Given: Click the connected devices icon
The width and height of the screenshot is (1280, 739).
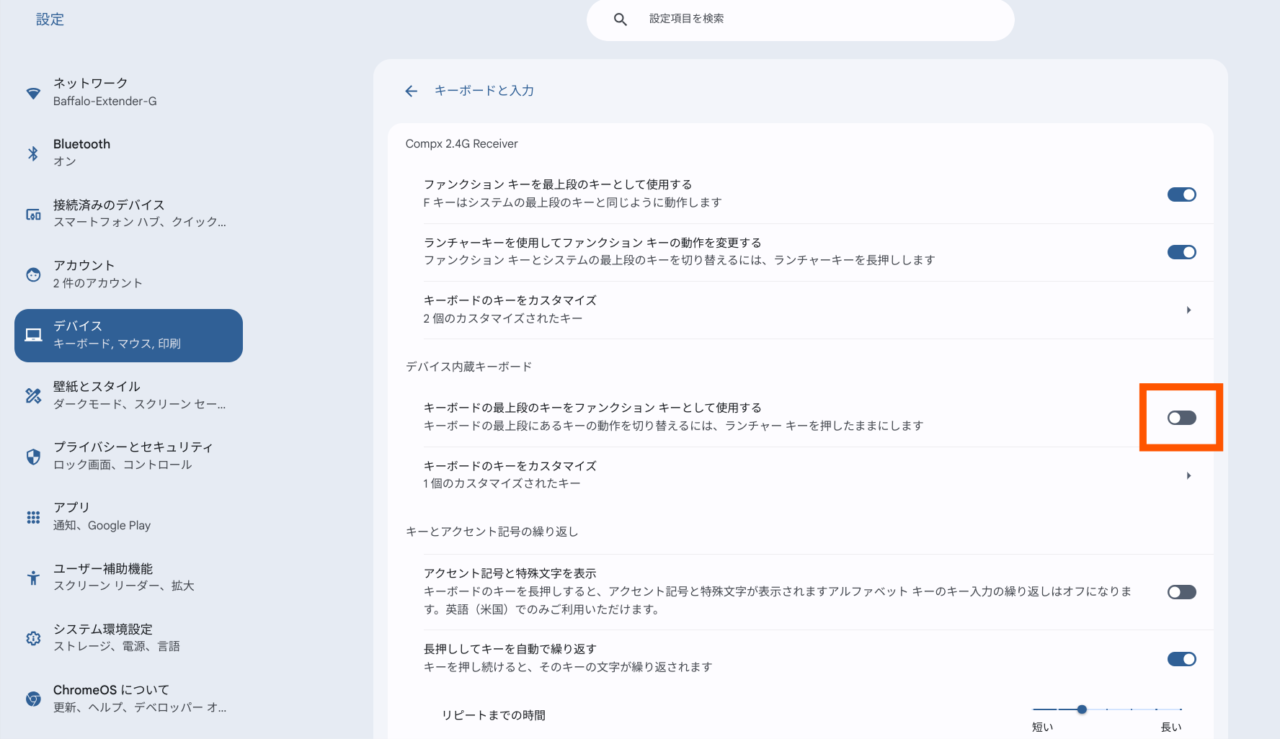Looking at the screenshot, I should coord(33,214).
